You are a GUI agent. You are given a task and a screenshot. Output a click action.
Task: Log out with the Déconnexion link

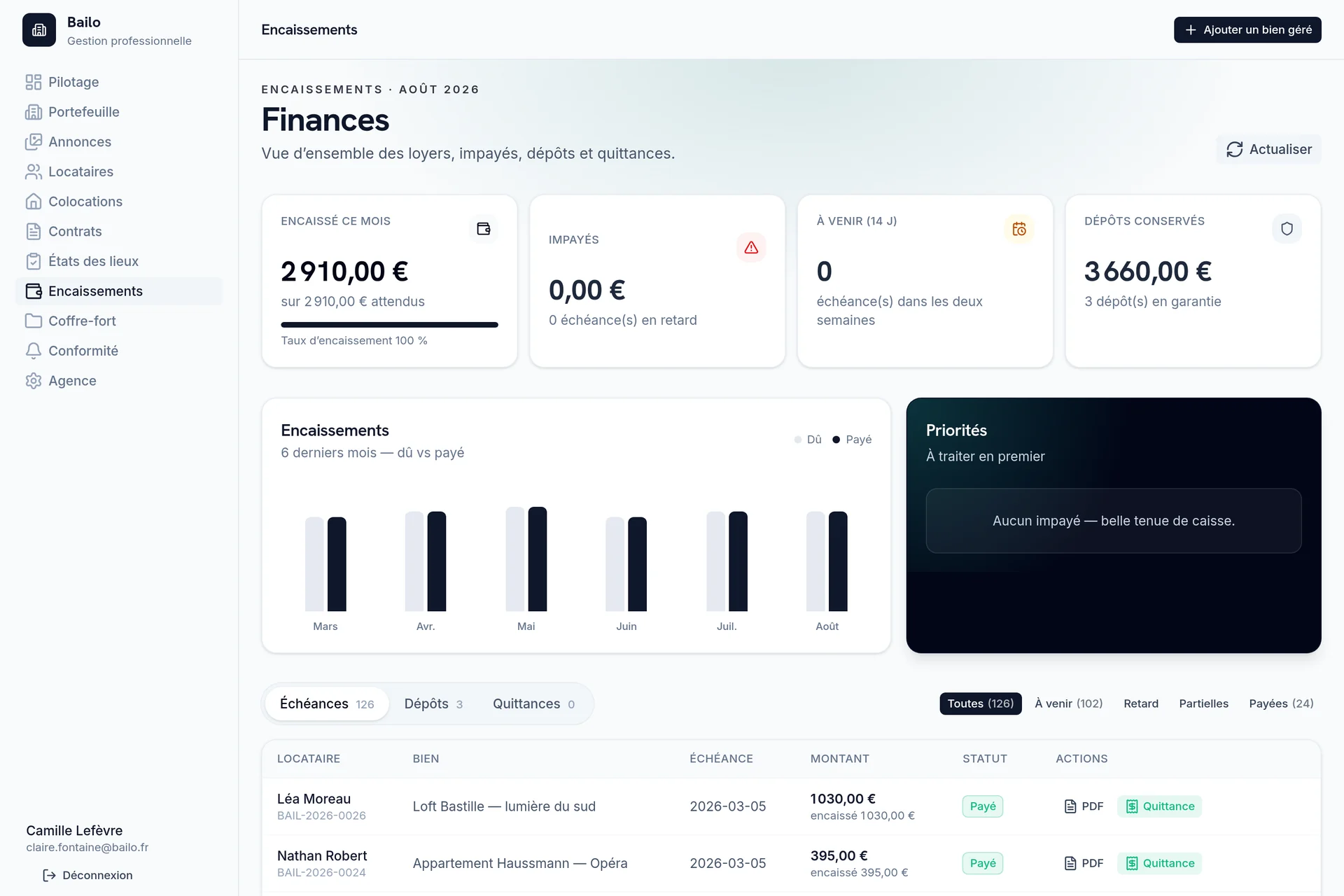[x=87, y=875]
